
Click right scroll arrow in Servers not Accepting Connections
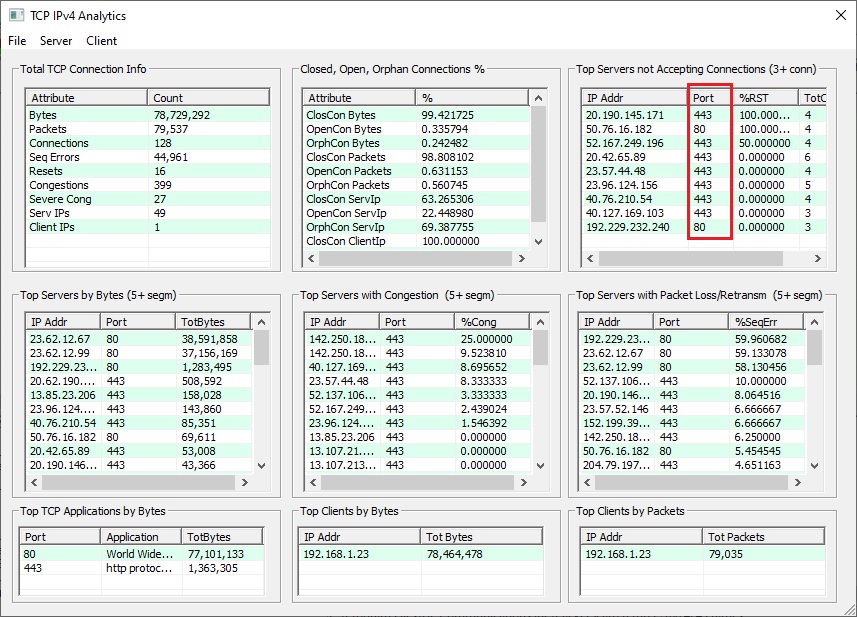818,258
